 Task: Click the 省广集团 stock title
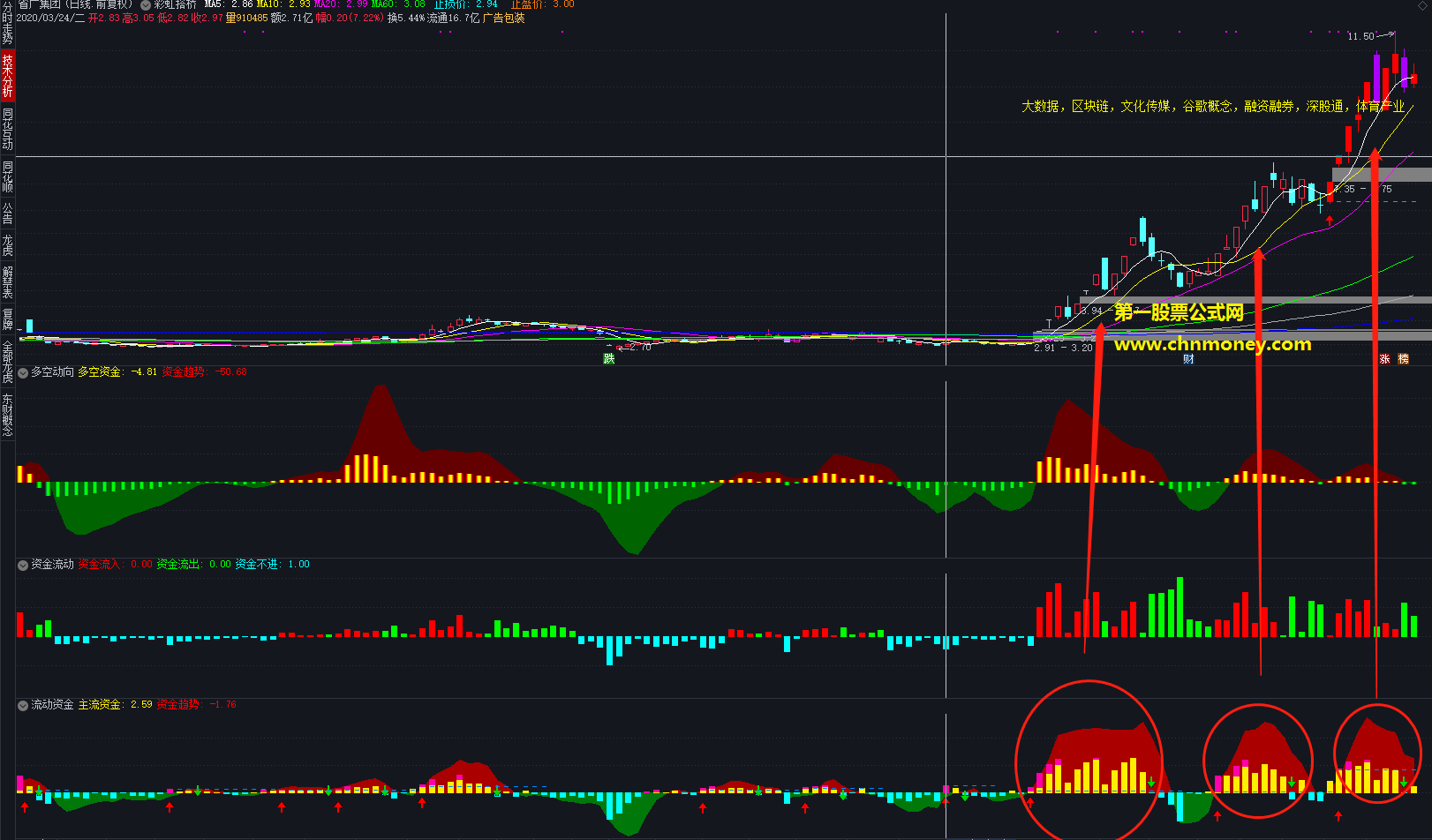point(39,4)
